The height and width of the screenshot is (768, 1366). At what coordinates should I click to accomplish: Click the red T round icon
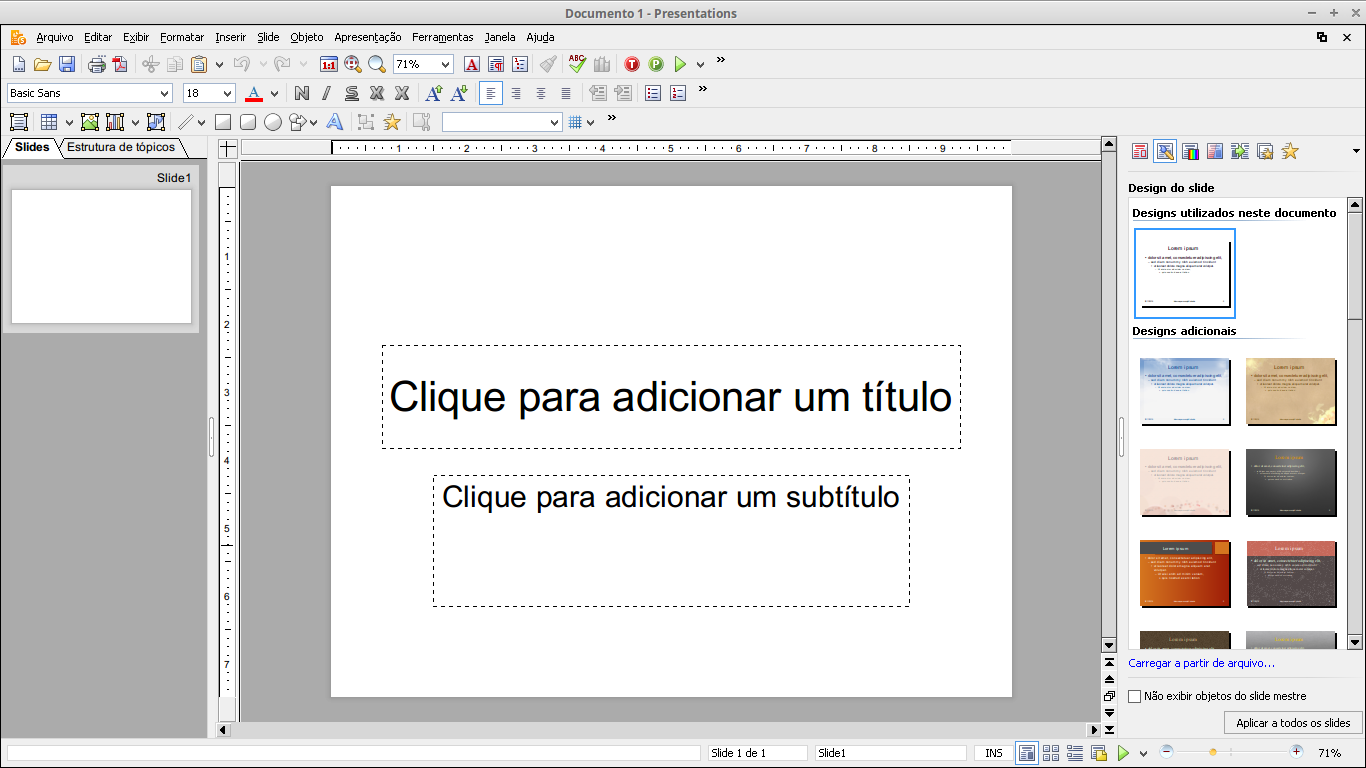pos(632,64)
